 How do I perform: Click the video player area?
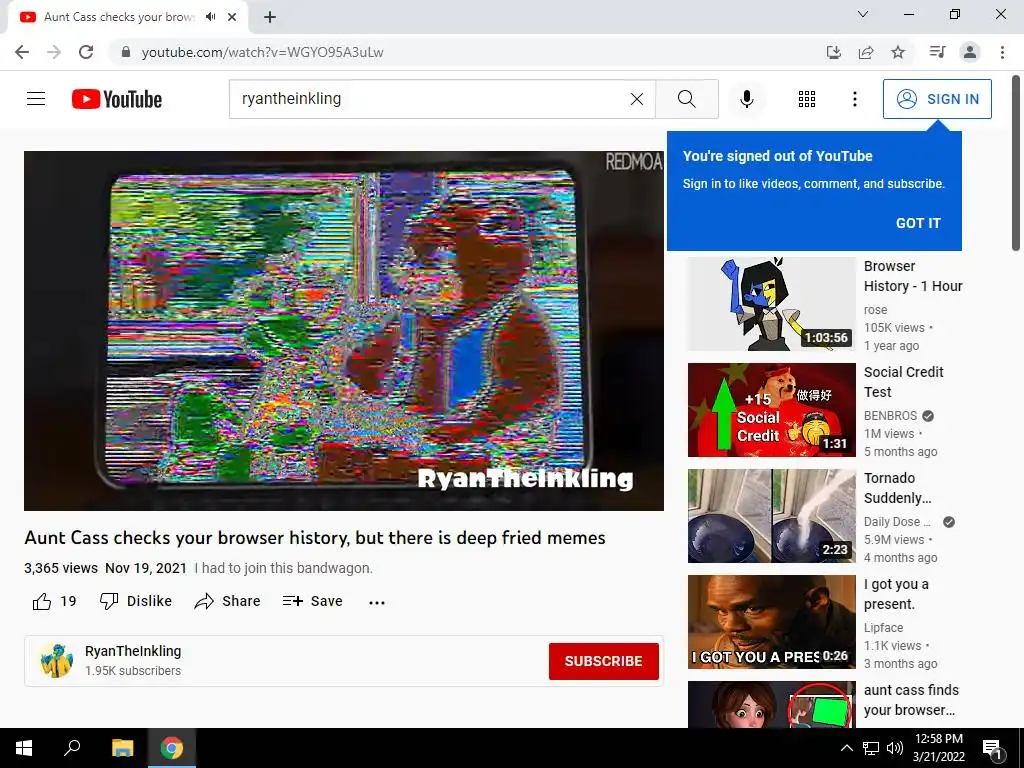(344, 331)
